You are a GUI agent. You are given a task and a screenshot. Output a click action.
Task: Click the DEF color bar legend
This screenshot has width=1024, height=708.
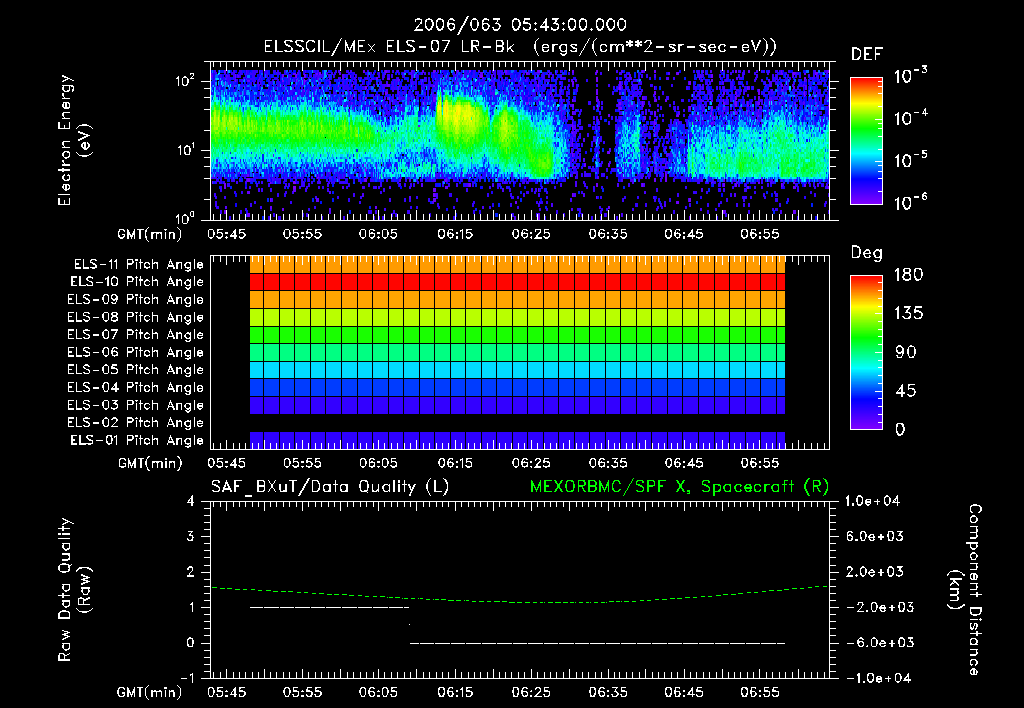864,140
